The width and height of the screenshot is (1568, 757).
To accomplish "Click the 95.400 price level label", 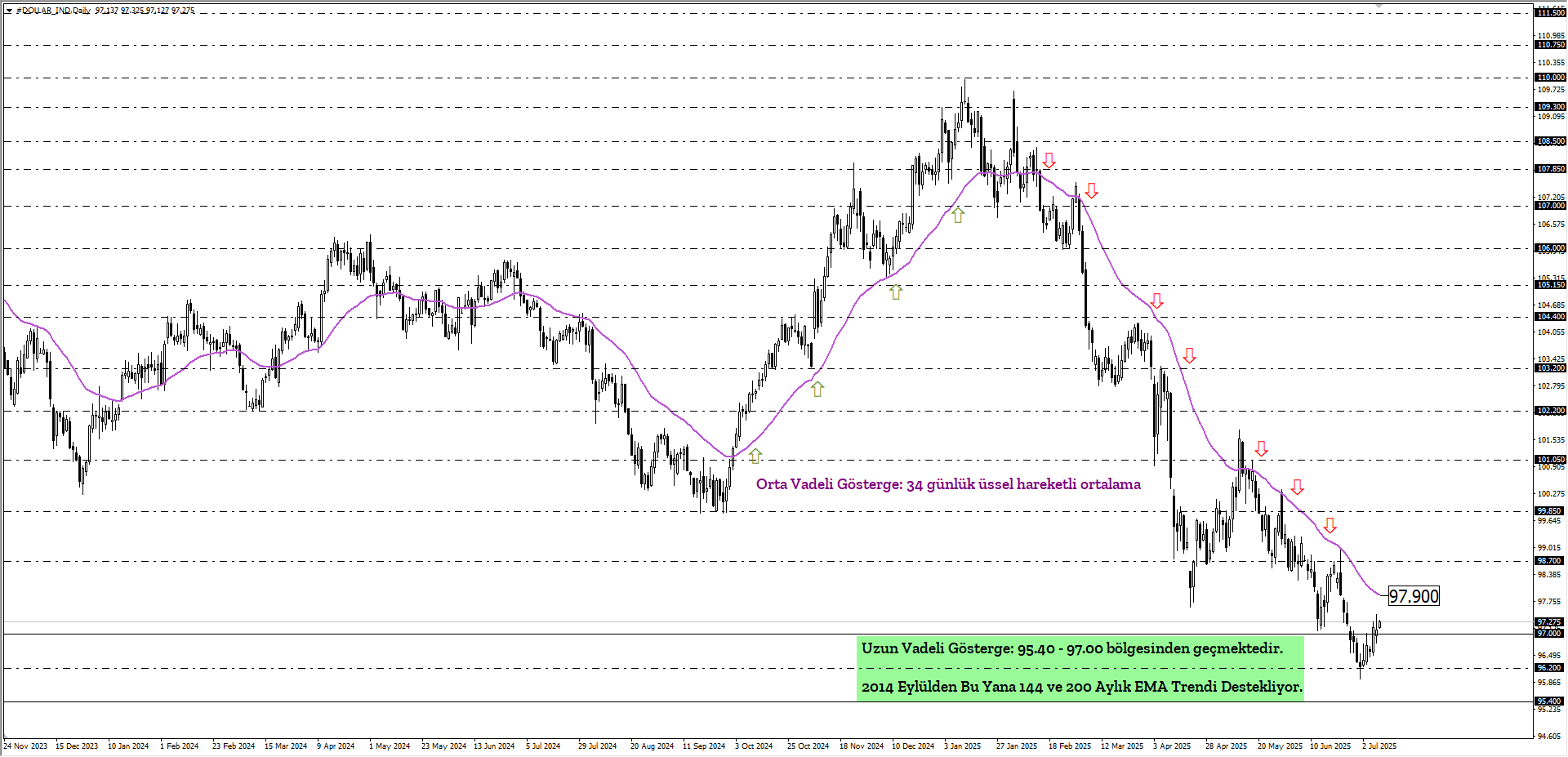I will pos(1551,701).
